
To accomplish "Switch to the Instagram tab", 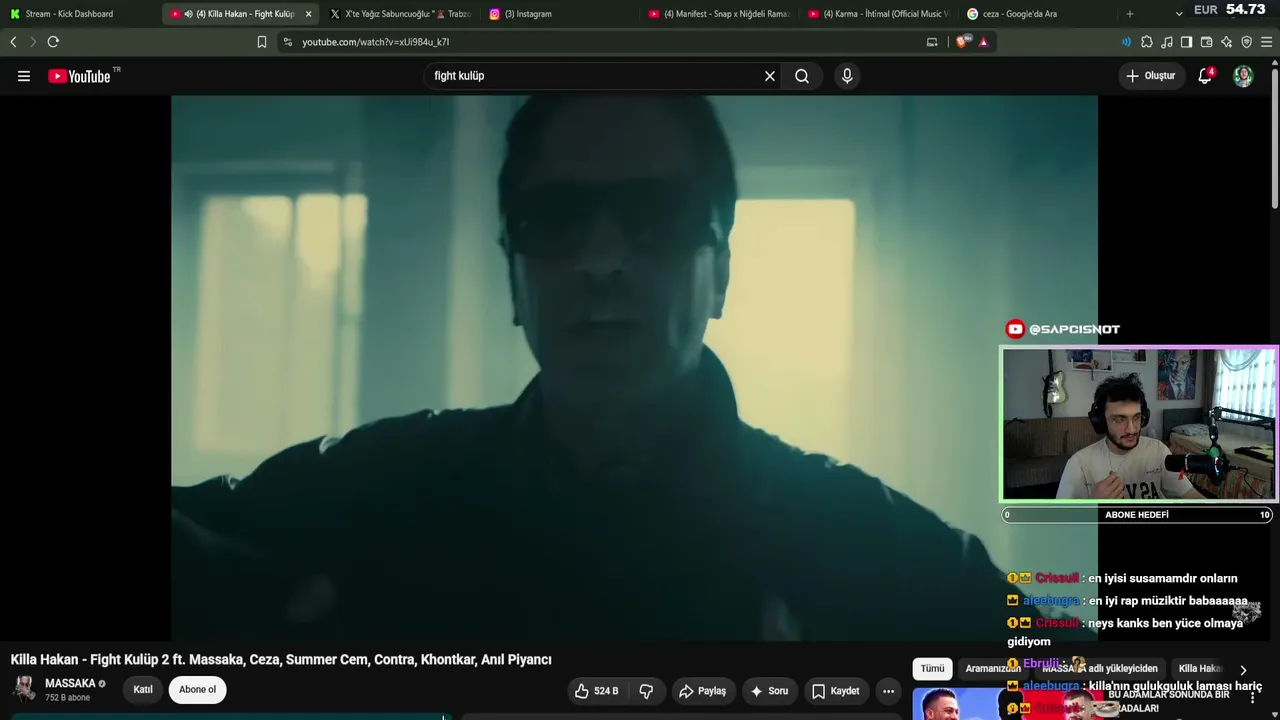I will [558, 14].
